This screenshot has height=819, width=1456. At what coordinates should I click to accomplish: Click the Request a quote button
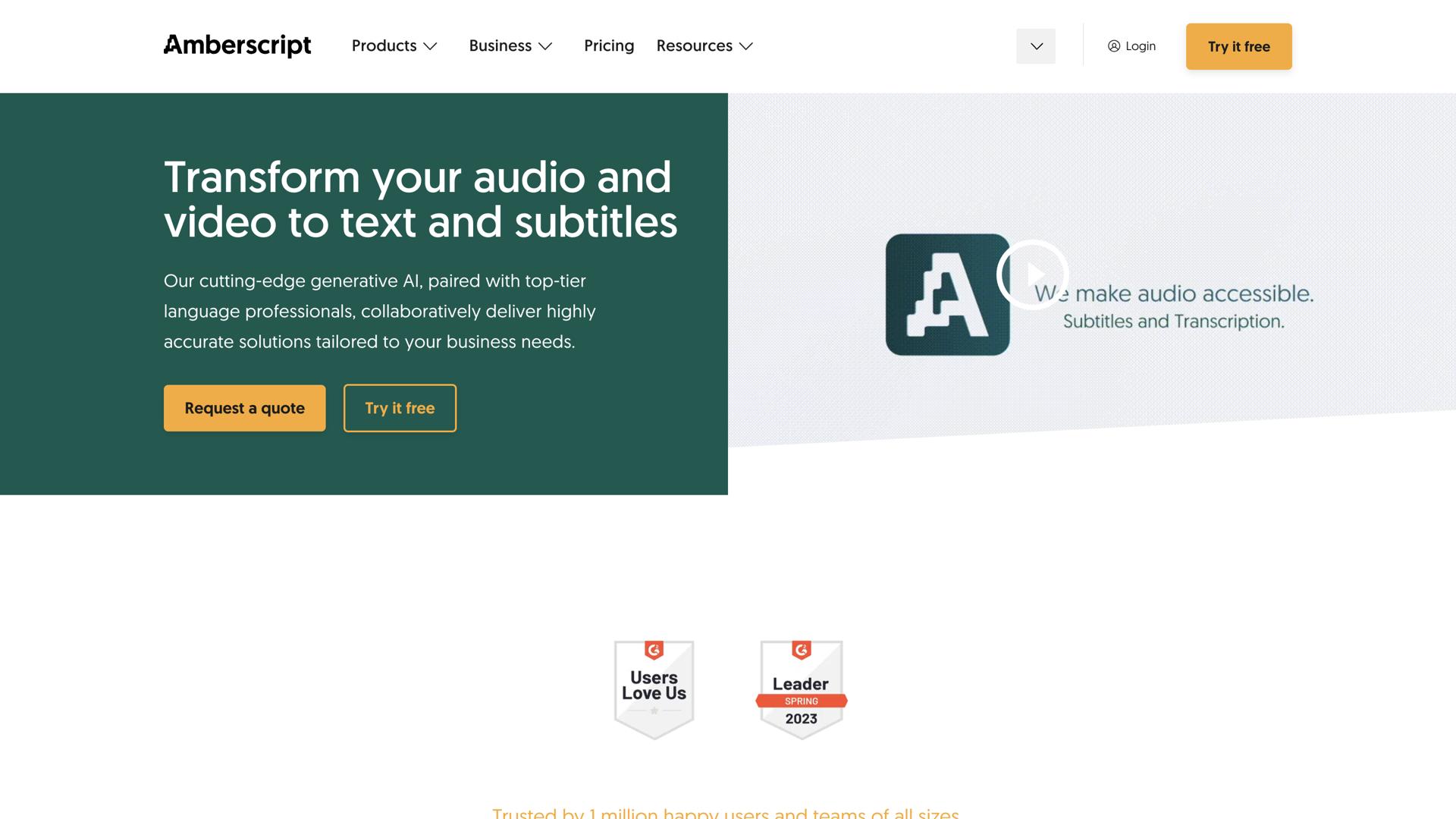[x=244, y=408]
